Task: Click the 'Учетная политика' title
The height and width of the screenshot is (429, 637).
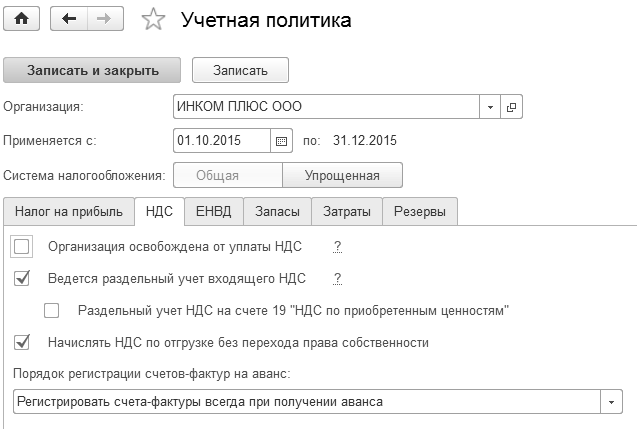Action: click(266, 20)
